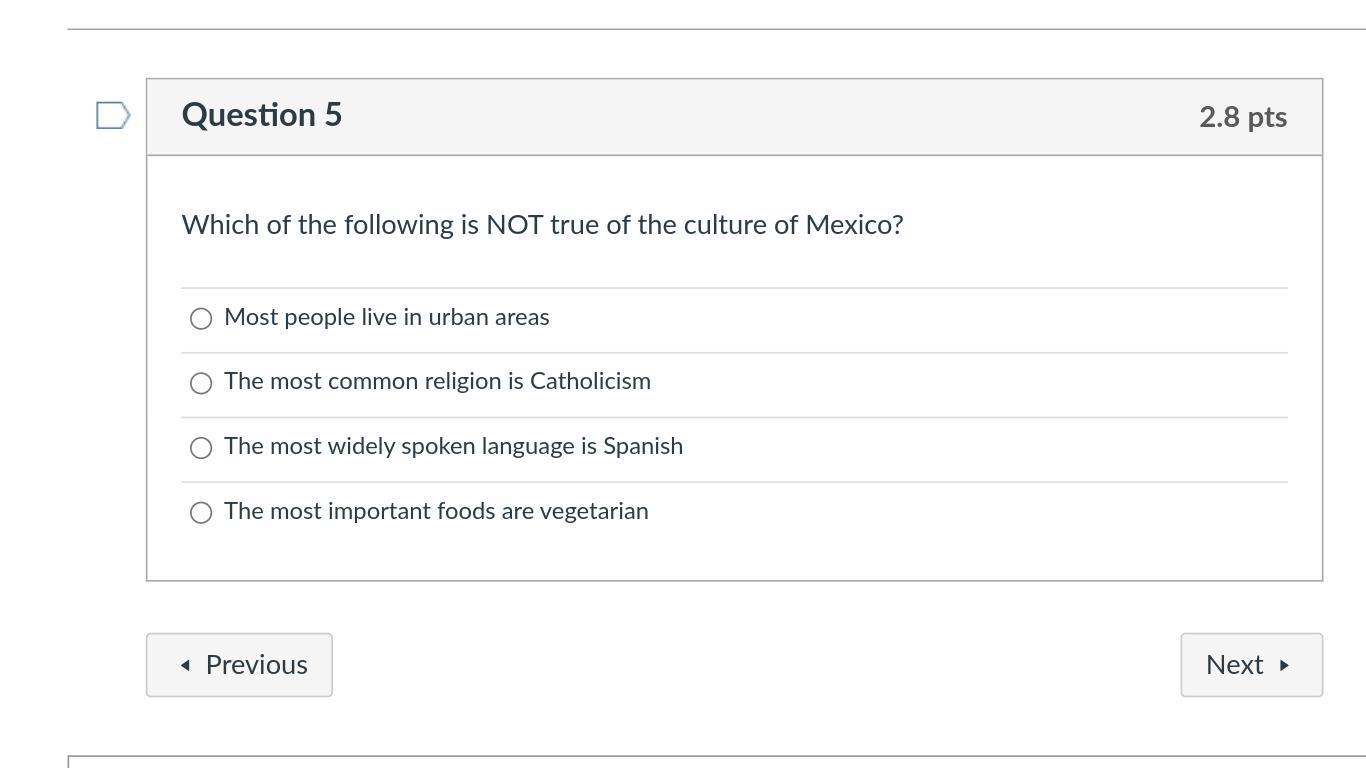Click the "Question 5" heading
Image resolution: width=1366 pixels, height=768 pixels.
(x=262, y=115)
